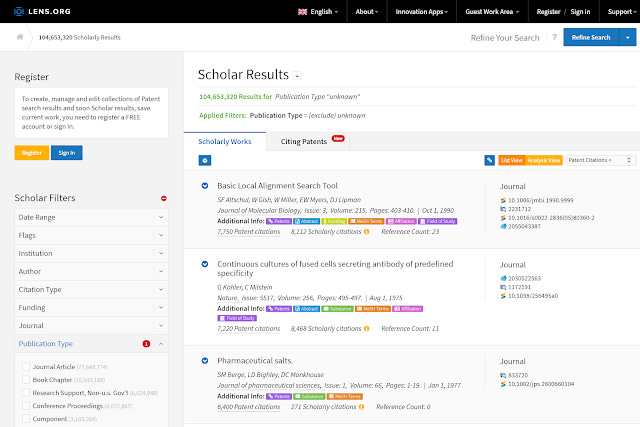Click Substance badge on Continuous cultures article
Image resolution: width=640 pixels, height=427 pixels.
pyautogui.click(x=337, y=309)
